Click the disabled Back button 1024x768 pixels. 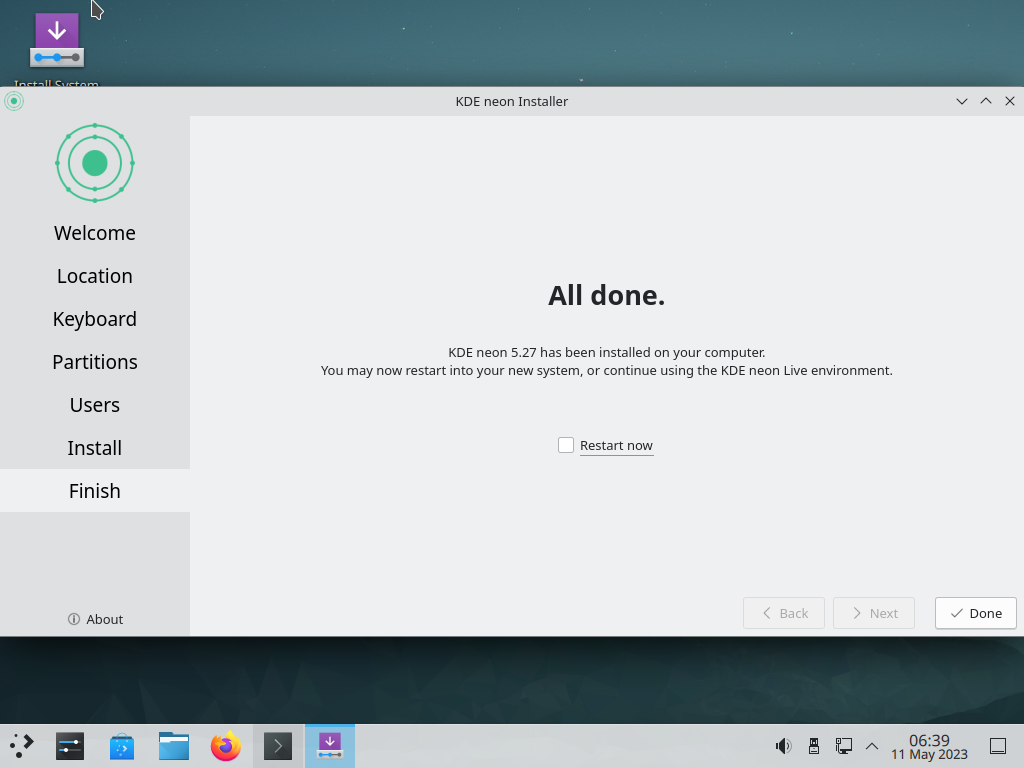784,613
